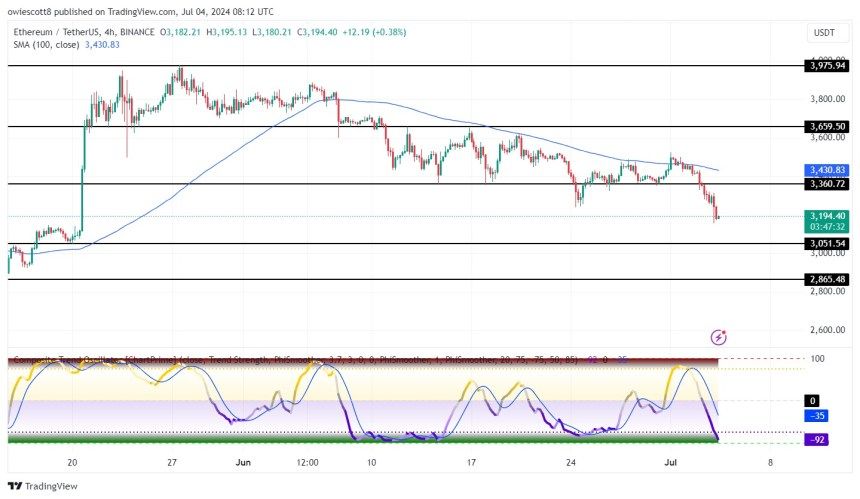860x499 pixels.
Task: Click the 8 date on time axis
Action: coord(770,462)
